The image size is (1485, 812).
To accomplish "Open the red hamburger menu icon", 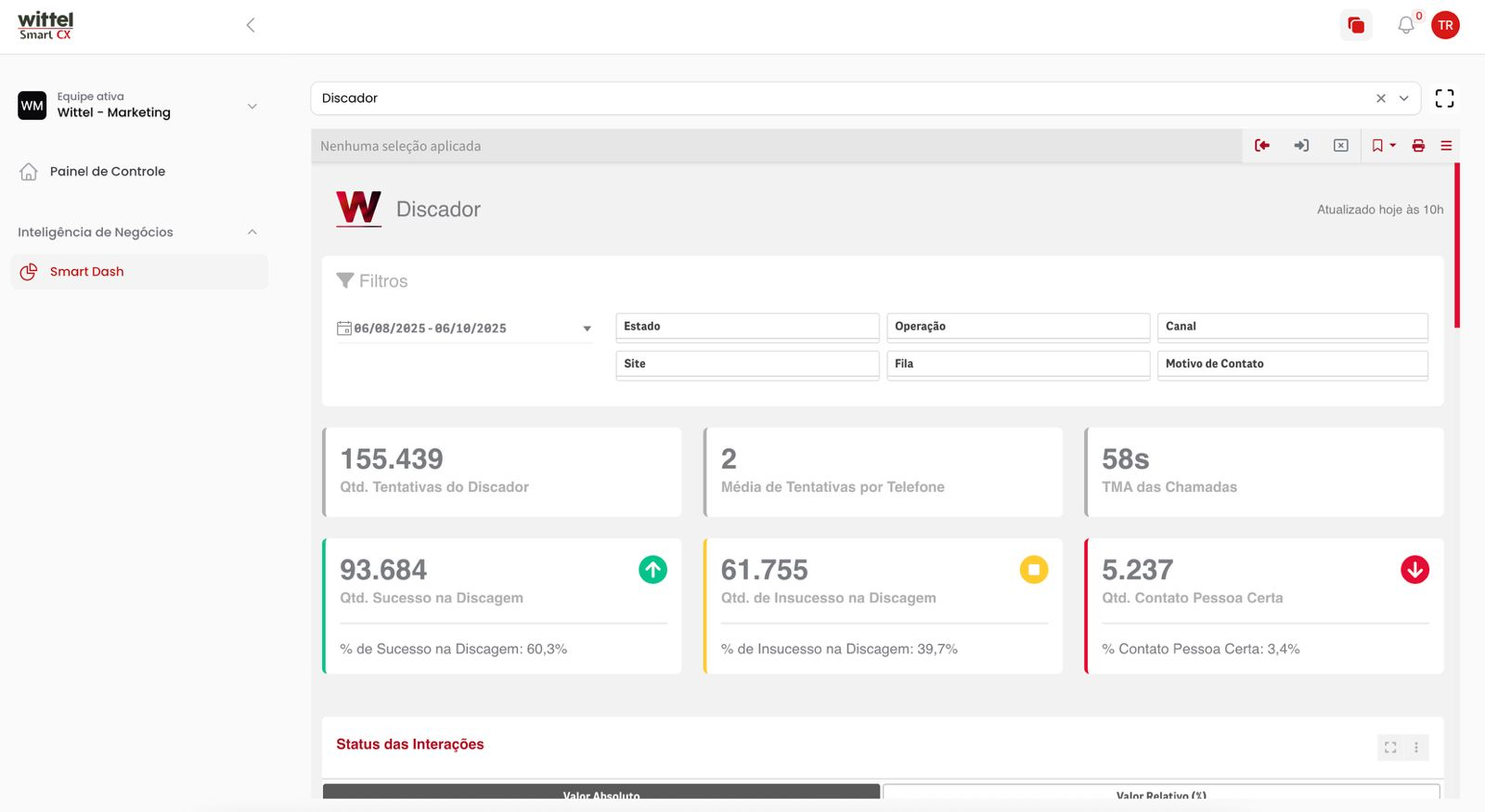I will click(1446, 146).
